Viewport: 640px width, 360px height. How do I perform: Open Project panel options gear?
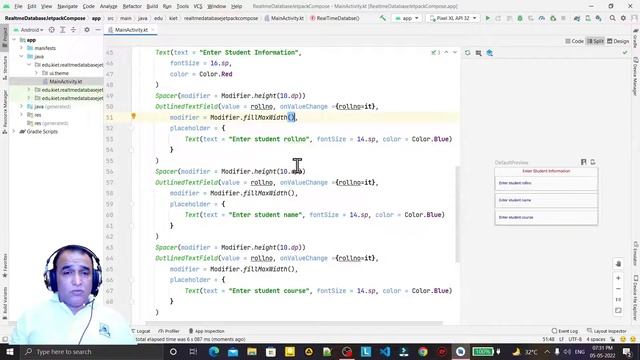(x=87, y=30)
